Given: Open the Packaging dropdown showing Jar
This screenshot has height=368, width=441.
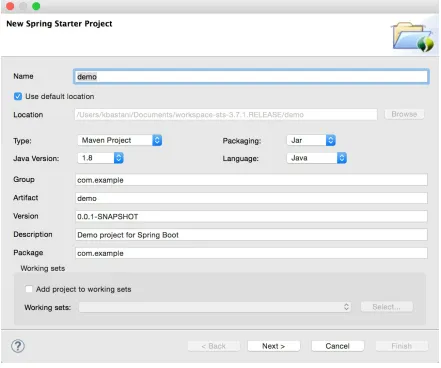Looking at the screenshot, I should point(311,140).
